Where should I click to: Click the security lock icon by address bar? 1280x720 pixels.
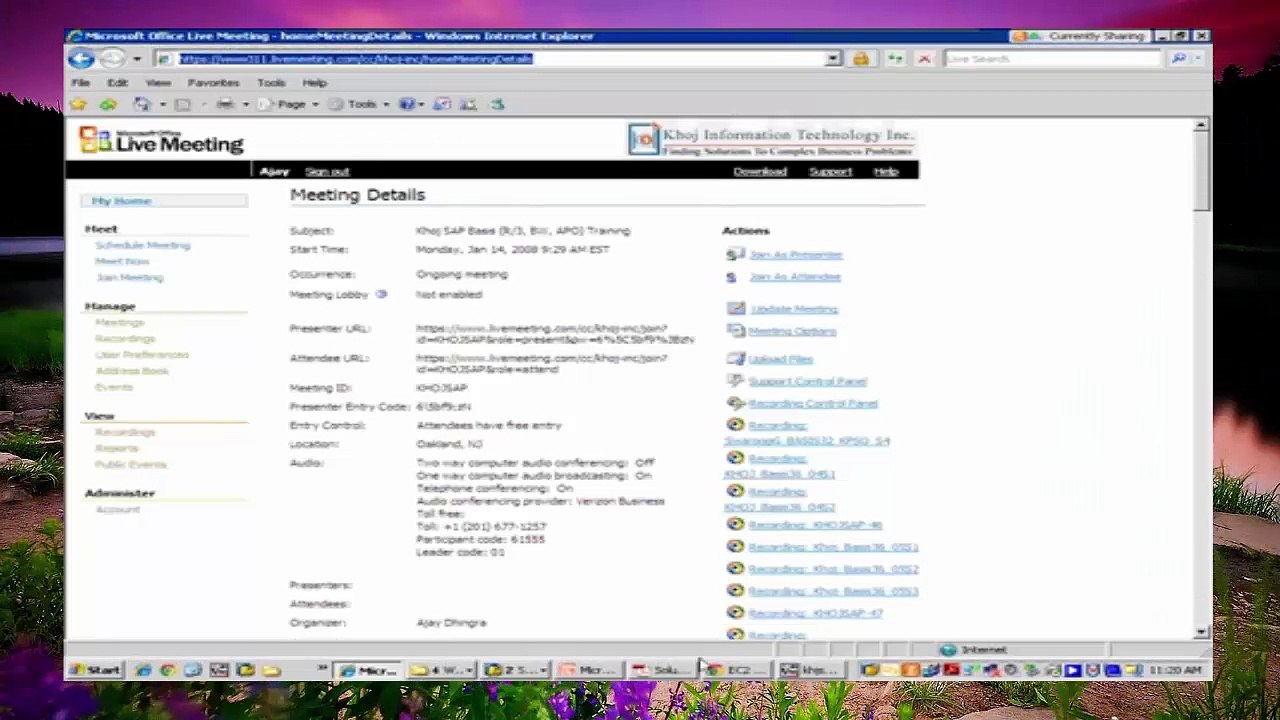[x=861, y=59]
